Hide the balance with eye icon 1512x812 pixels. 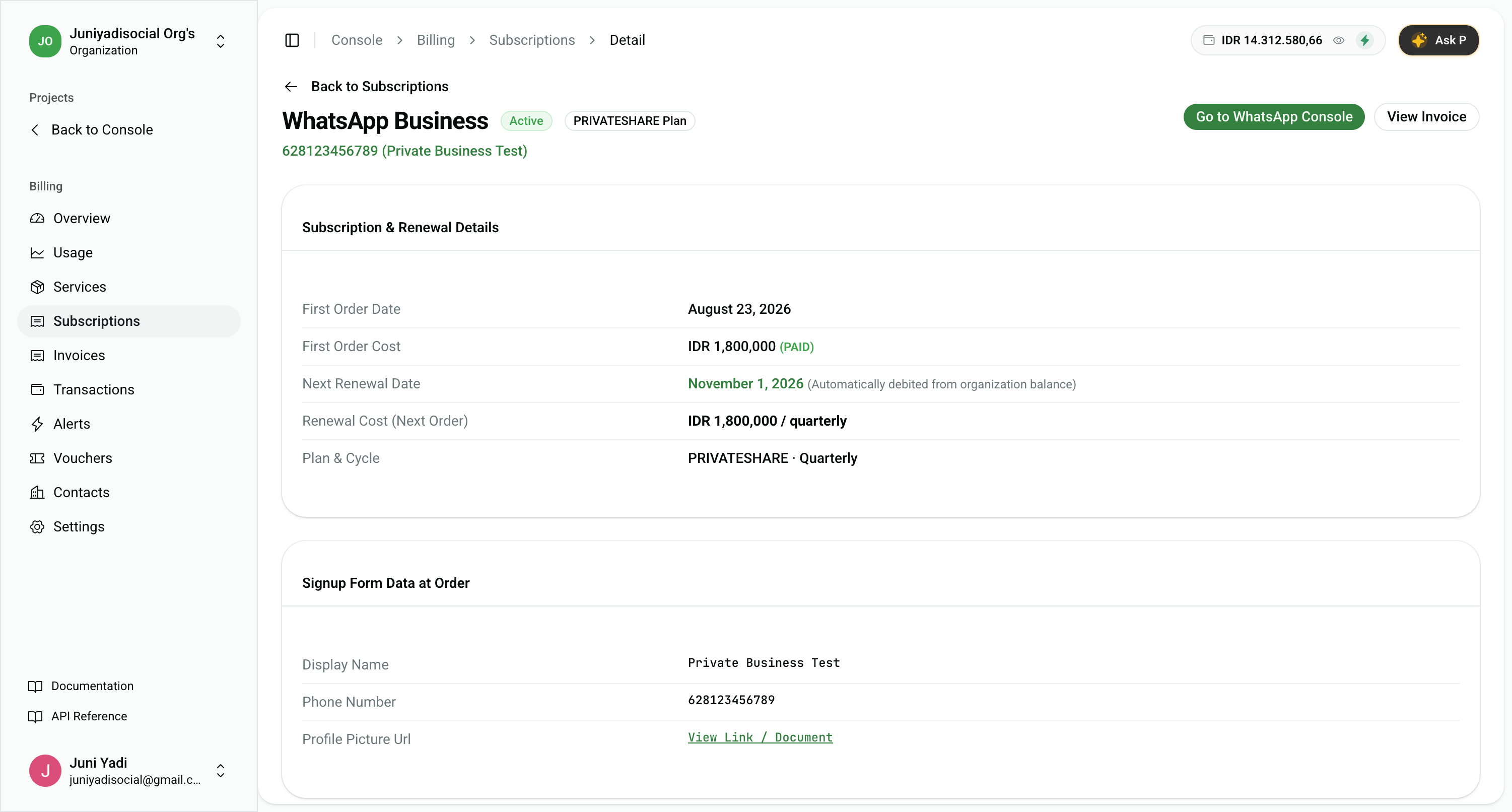[x=1338, y=40]
